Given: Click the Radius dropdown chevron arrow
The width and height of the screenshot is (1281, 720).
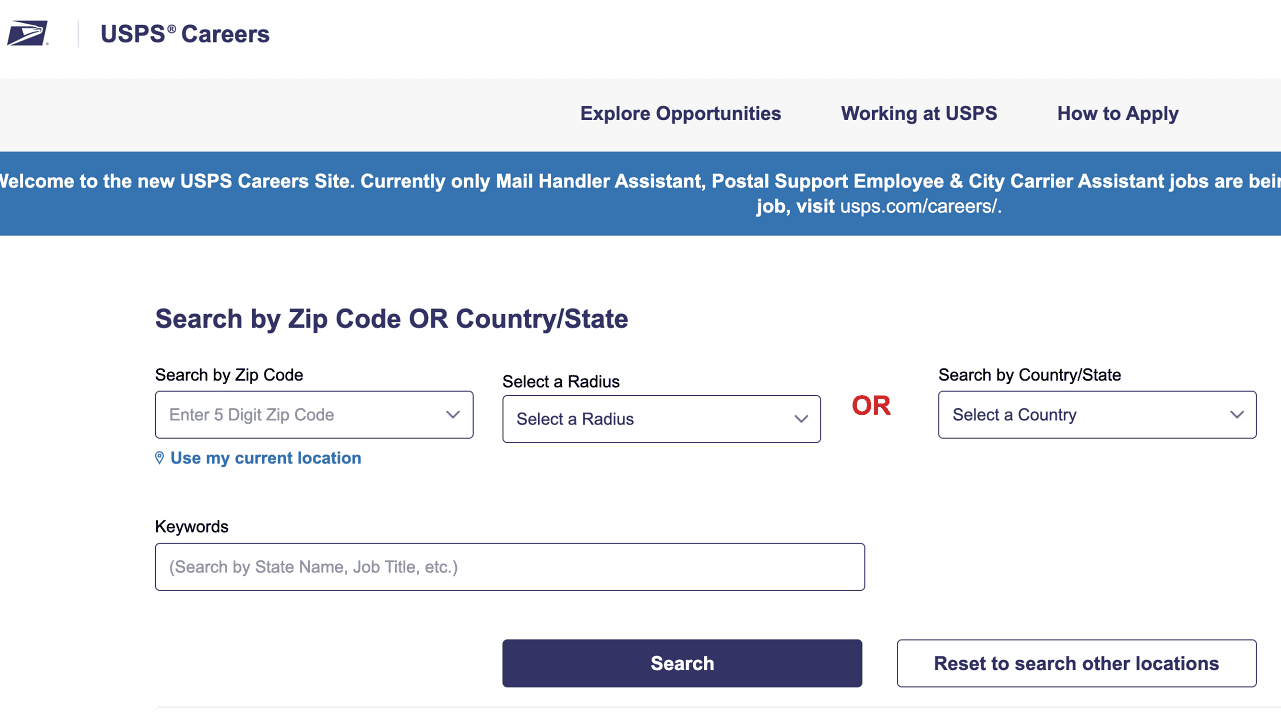Looking at the screenshot, I should (x=801, y=419).
